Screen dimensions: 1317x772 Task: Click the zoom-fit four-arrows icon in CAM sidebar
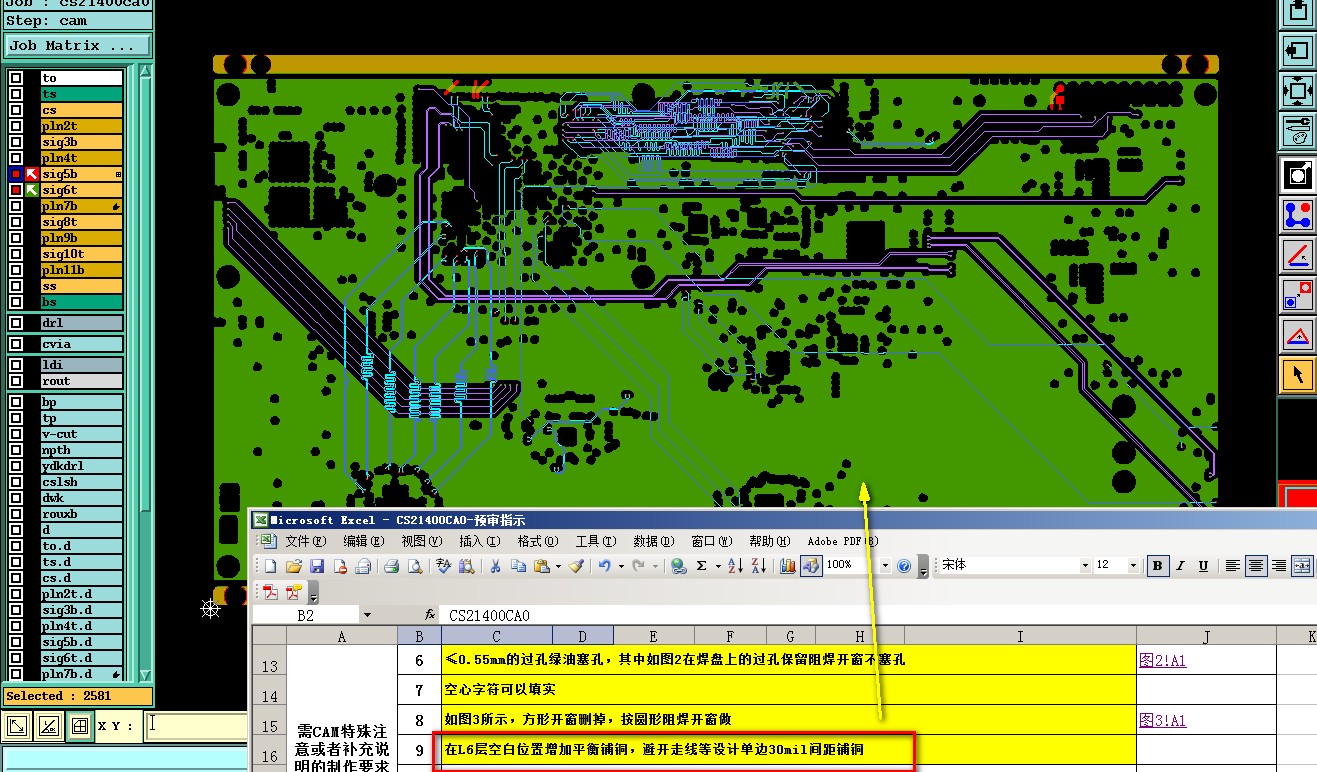click(1297, 91)
